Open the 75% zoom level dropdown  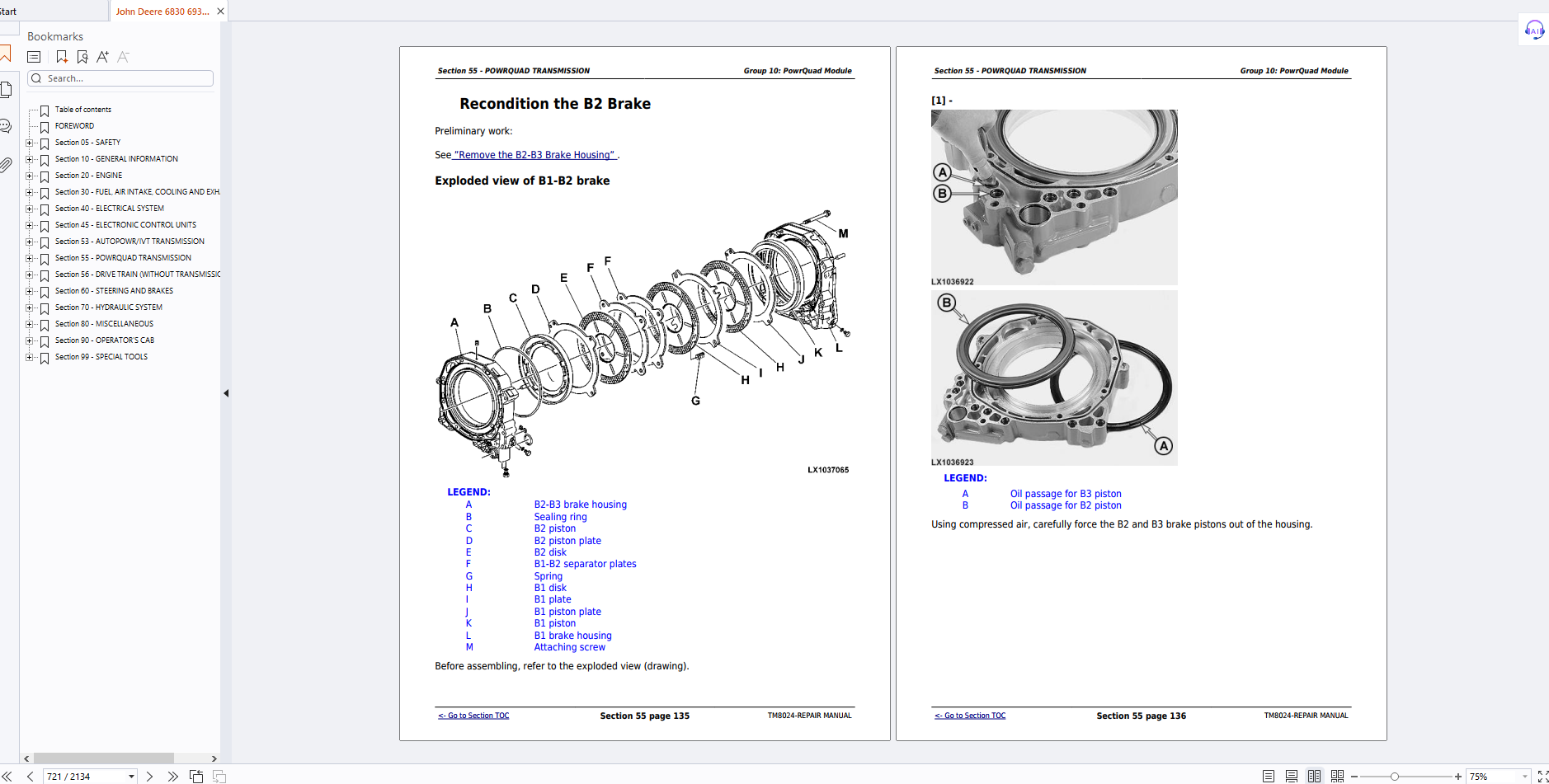pos(1524,776)
